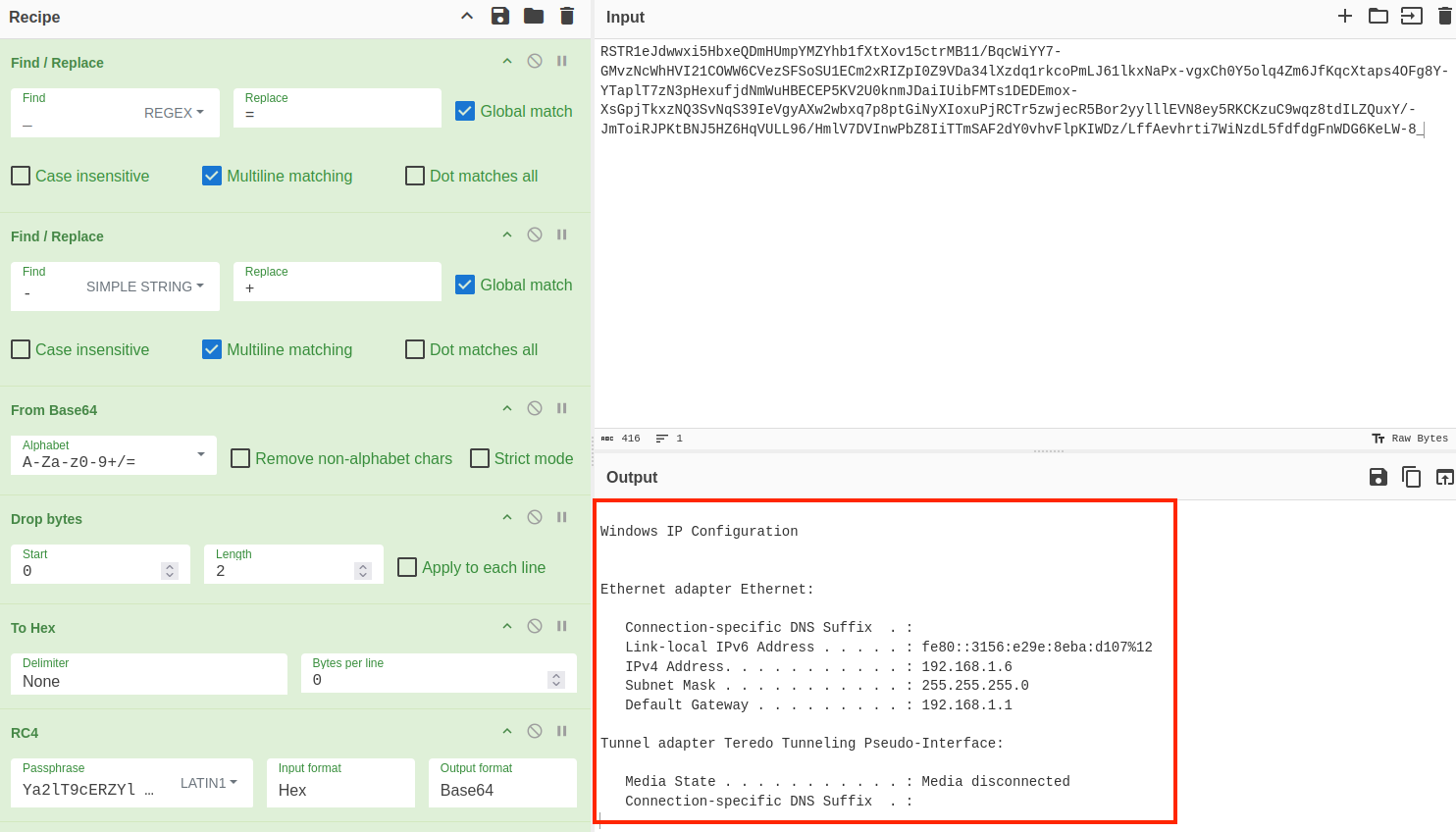Disable the From Base64 operation

535,408
